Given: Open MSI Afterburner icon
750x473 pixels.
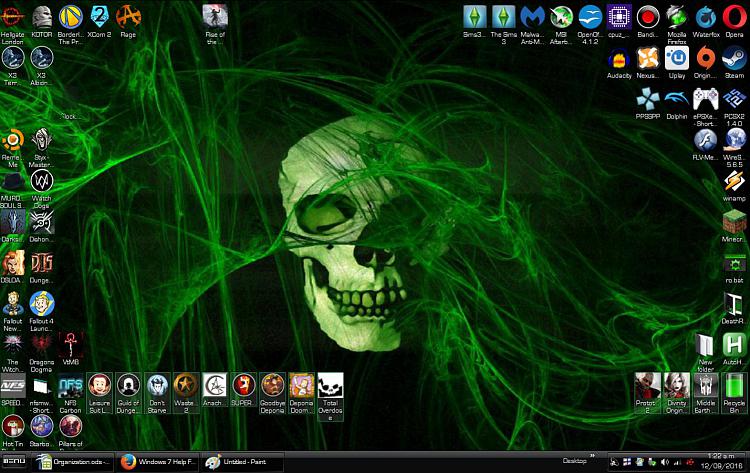Looking at the screenshot, I should click(x=561, y=24).
